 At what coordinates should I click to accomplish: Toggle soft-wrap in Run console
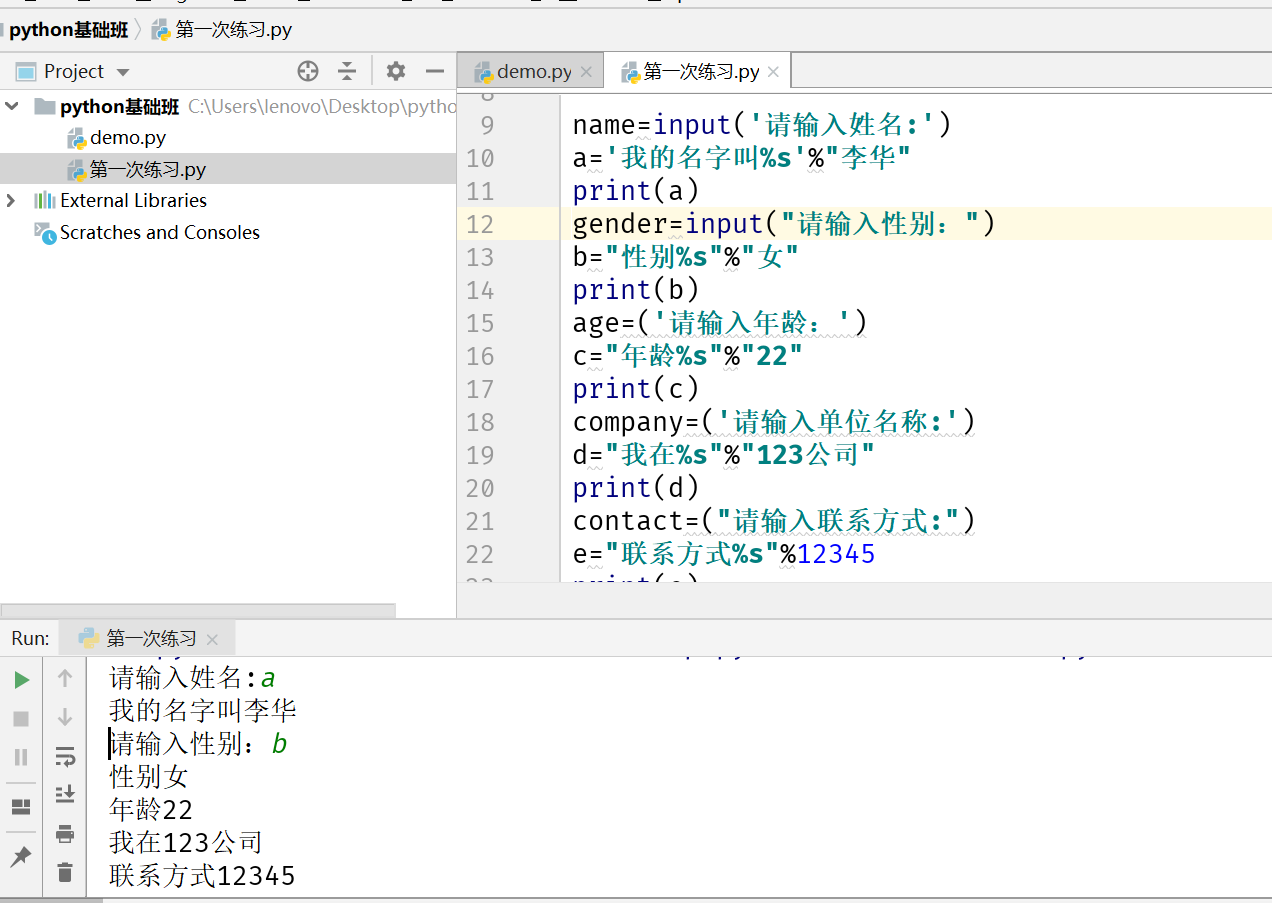(65, 755)
